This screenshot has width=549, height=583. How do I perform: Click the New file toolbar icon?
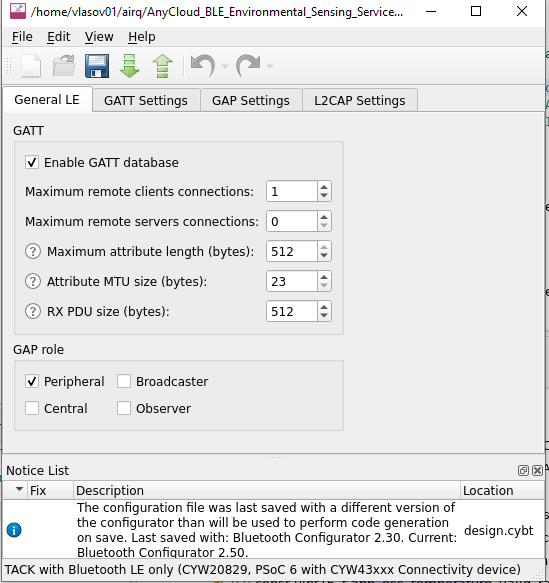click(x=31, y=66)
